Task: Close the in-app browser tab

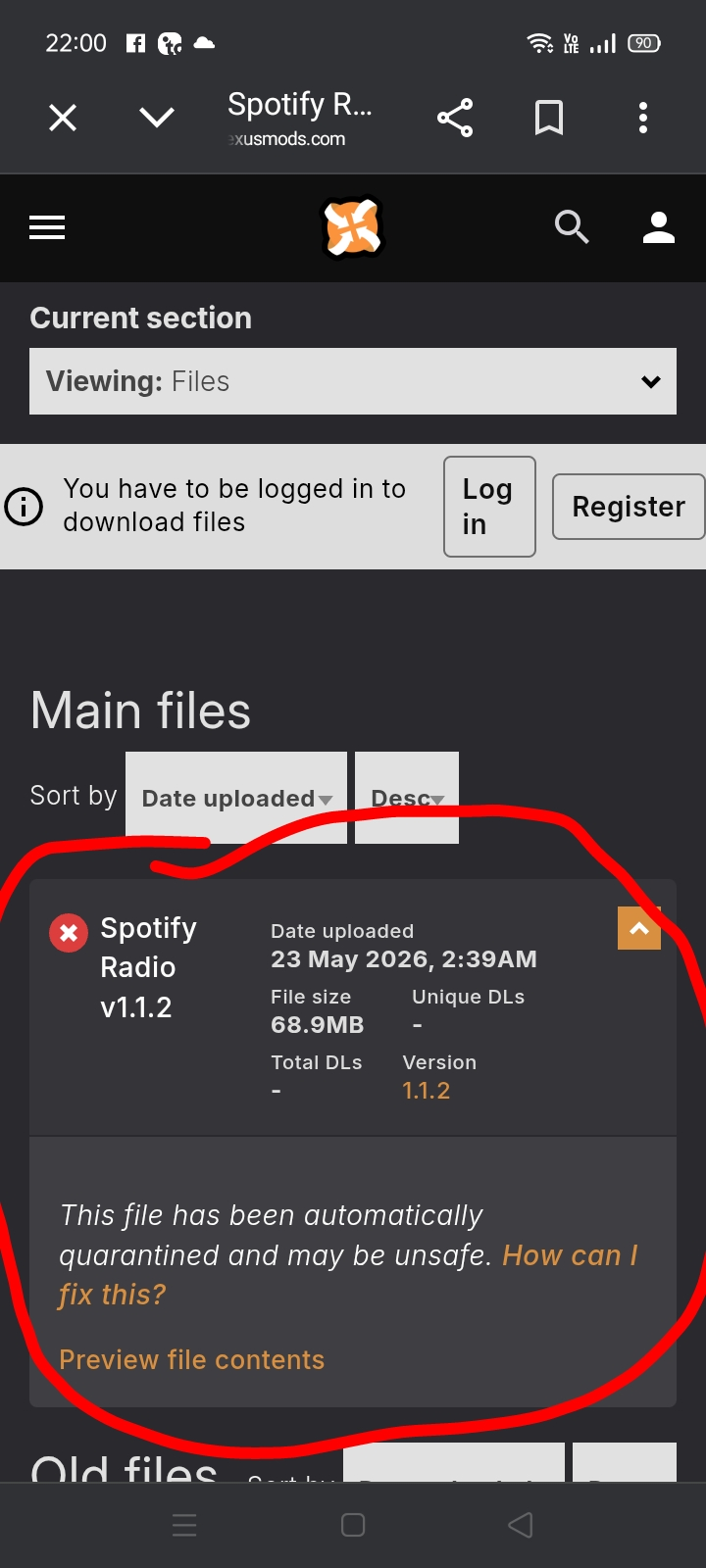Action: point(63,119)
